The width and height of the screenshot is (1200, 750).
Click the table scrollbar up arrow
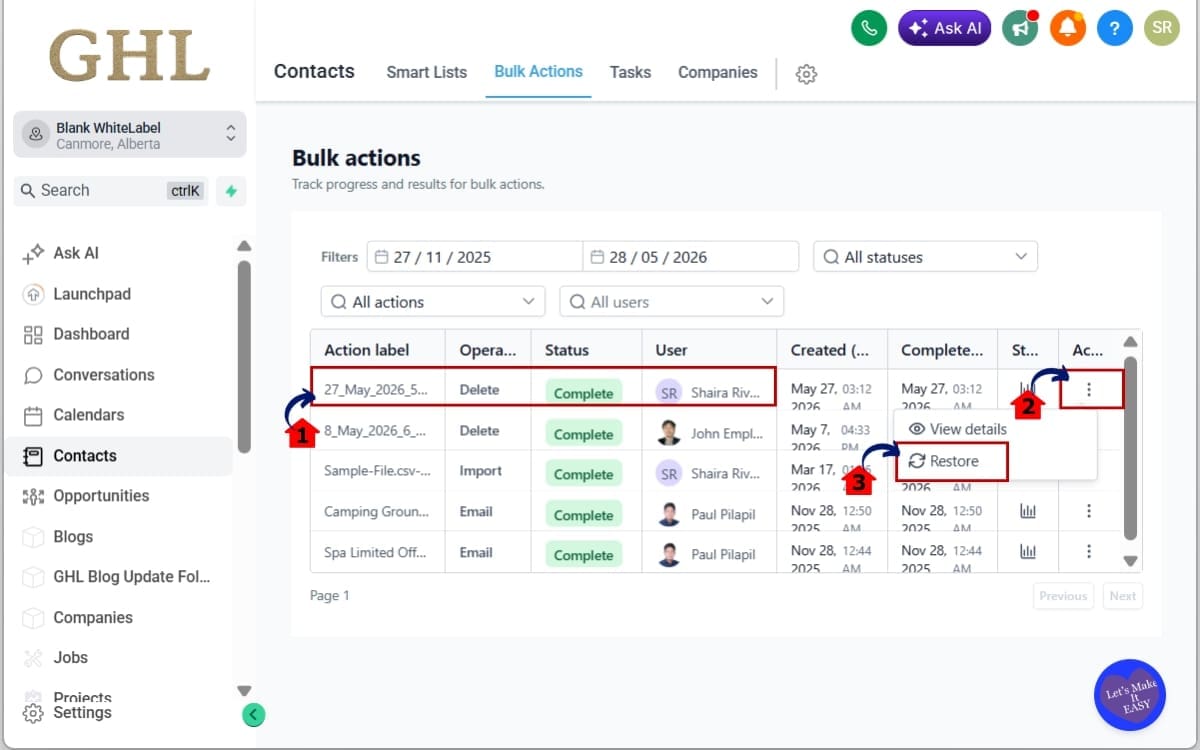[1130, 342]
